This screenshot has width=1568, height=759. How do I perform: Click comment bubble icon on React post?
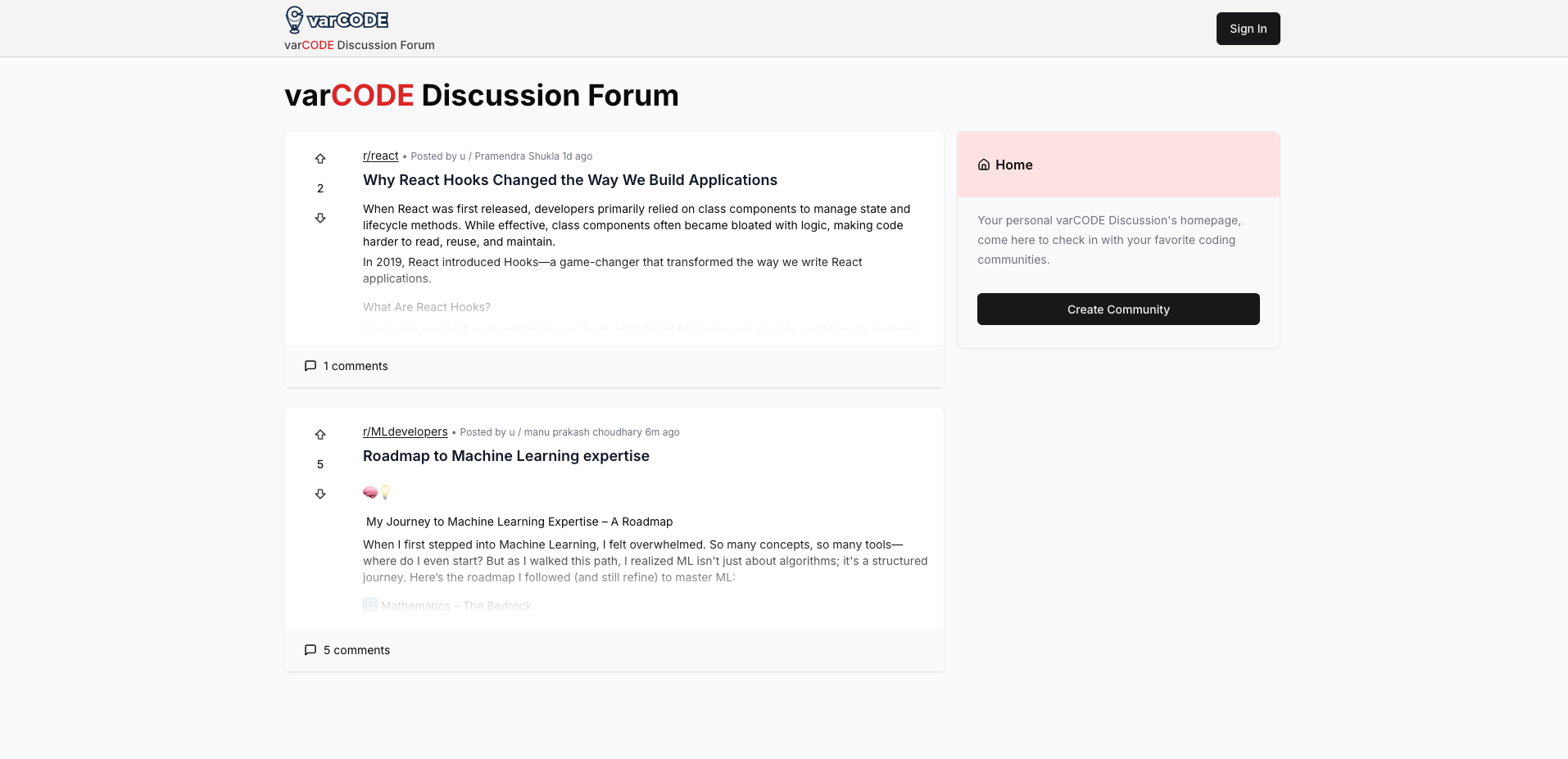coord(310,366)
